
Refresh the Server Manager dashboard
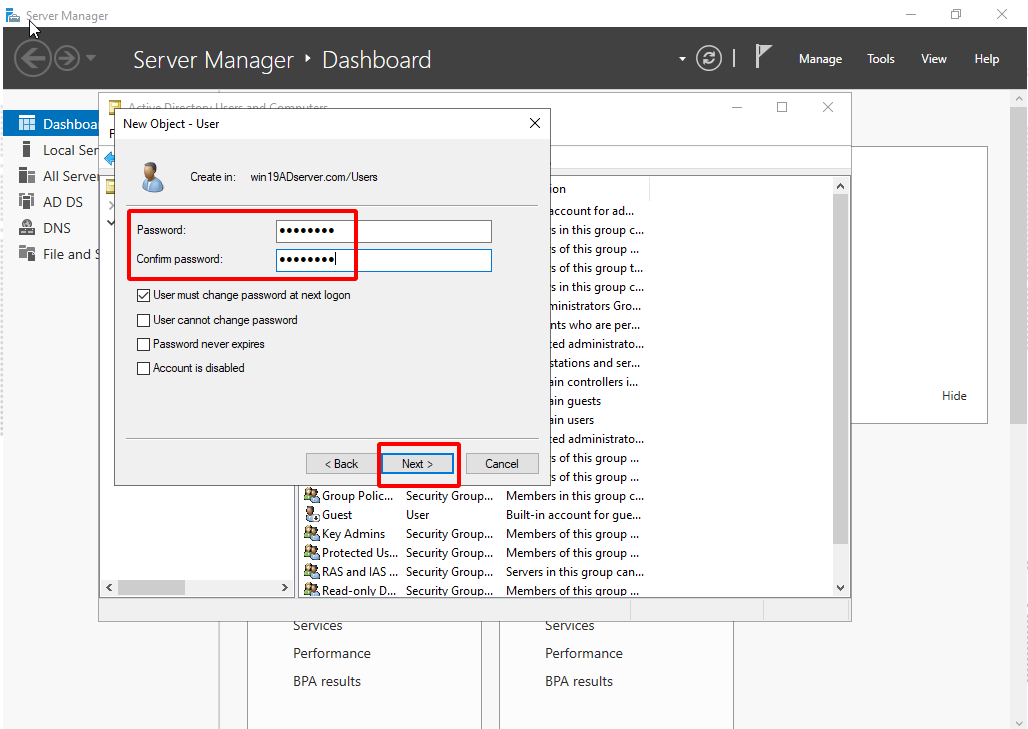[x=709, y=58]
